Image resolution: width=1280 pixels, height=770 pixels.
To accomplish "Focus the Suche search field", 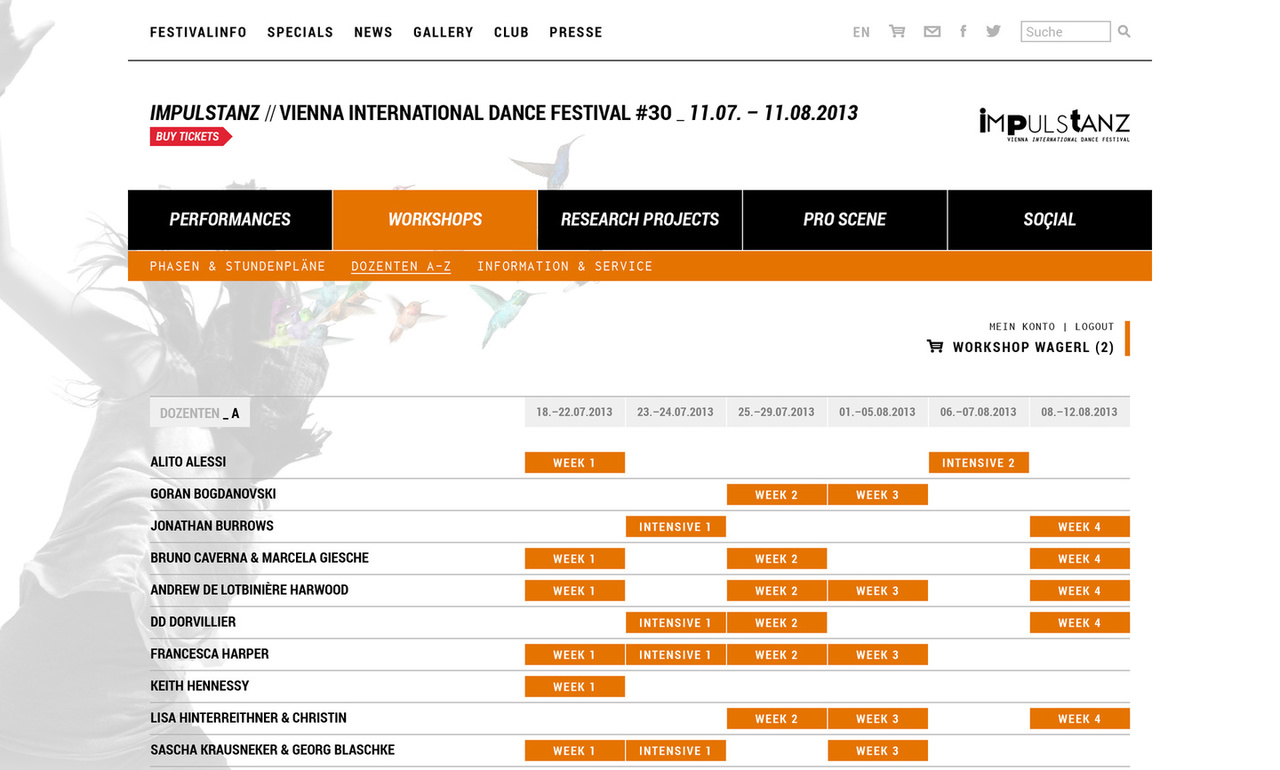I will (1065, 31).
